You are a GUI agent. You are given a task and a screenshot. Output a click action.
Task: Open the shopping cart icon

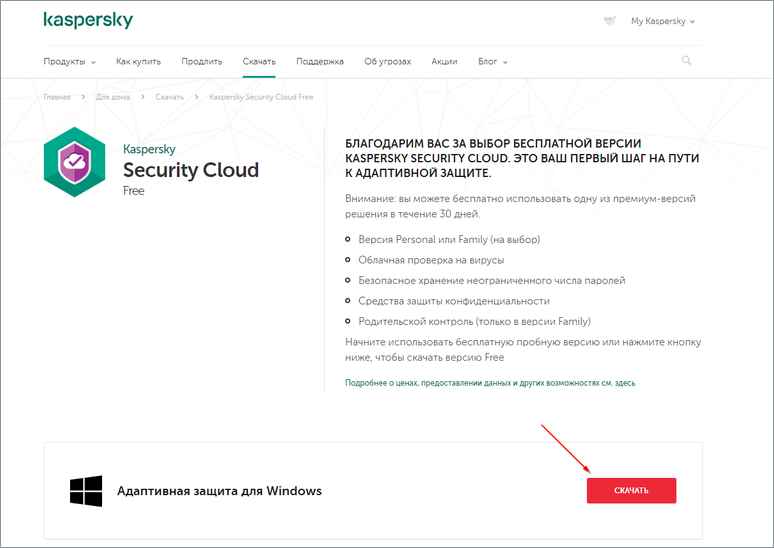tap(610, 21)
